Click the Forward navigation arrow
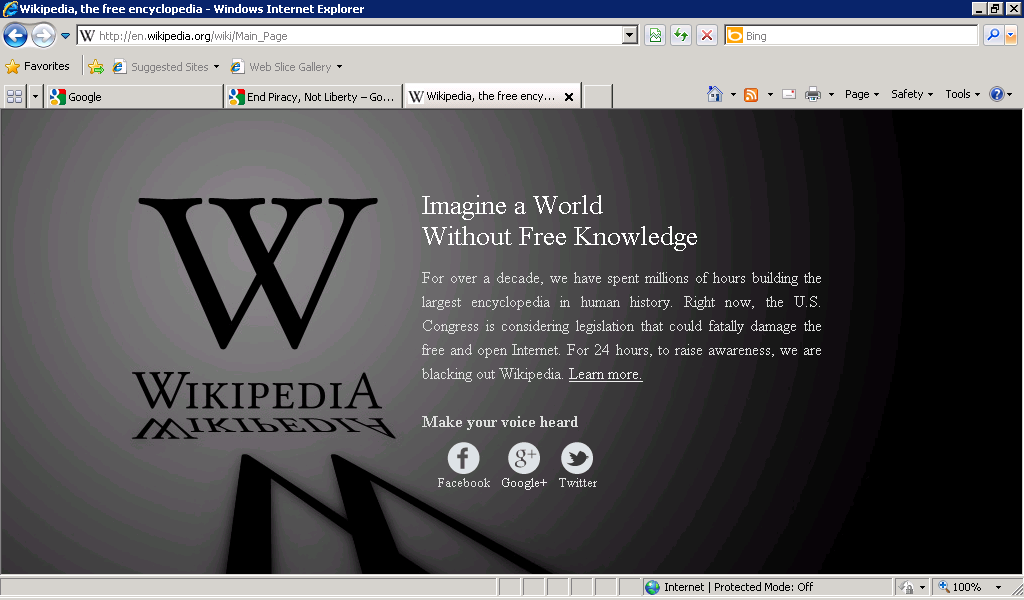1024x600 pixels. pos(43,35)
